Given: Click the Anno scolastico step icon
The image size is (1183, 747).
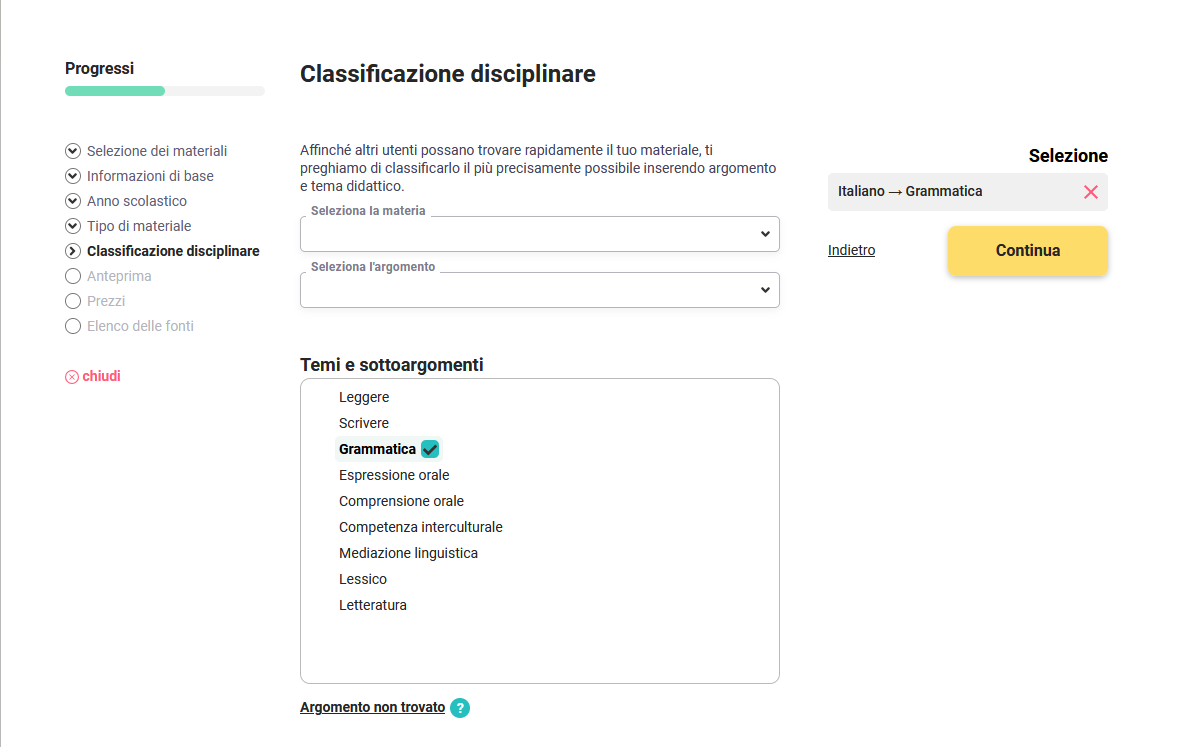Looking at the screenshot, I should [x=72, y=201].
